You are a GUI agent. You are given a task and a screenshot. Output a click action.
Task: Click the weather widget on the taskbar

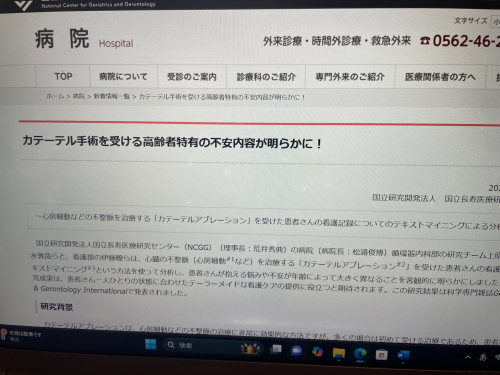[x=21, y=334]
